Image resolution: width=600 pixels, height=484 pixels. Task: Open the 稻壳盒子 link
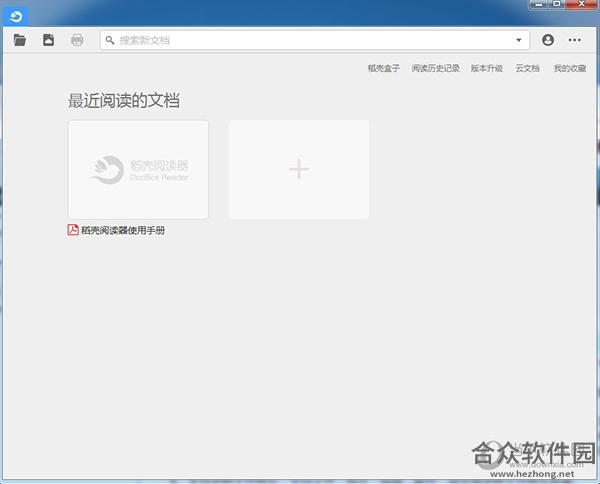(x=383, y=68)
